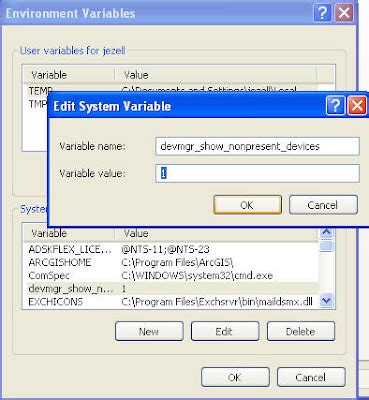369x400 pixels.
Task: Click the maildsmx.dll path value
Action: (x=217, y=302)
